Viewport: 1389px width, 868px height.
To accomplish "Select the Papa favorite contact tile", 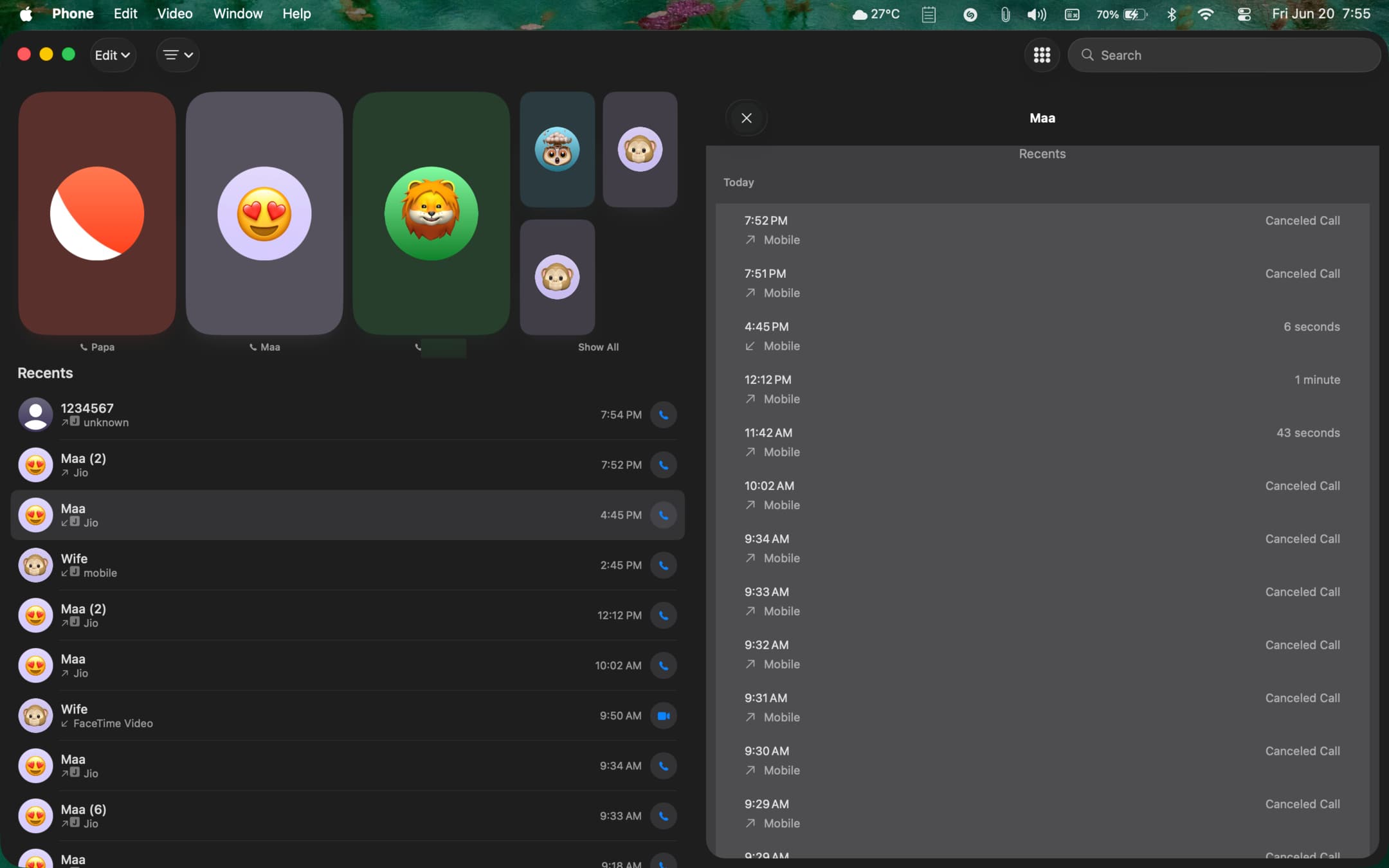I will (x=96, y=213).
